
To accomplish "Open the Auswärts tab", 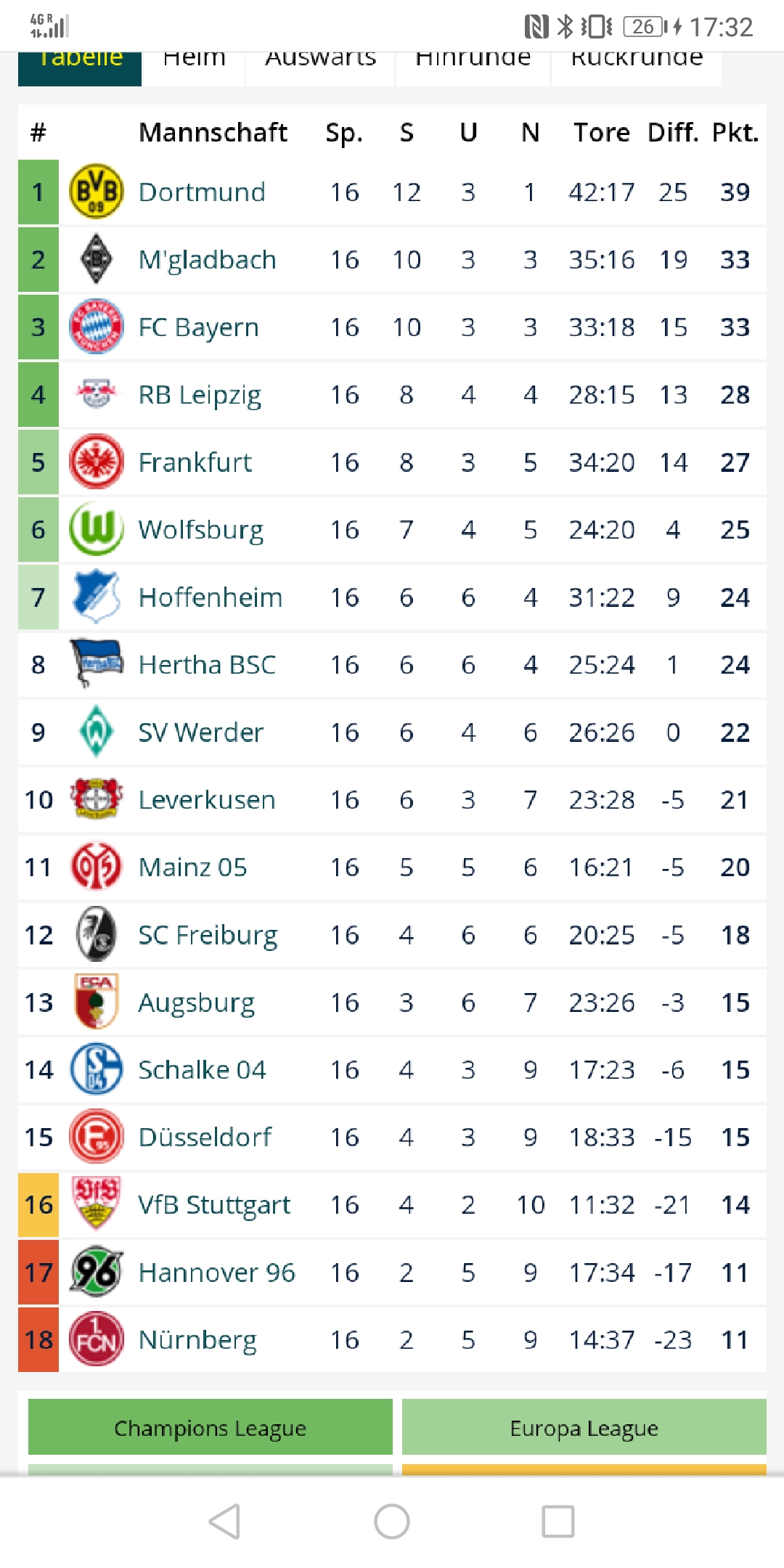I will [320, 61].
